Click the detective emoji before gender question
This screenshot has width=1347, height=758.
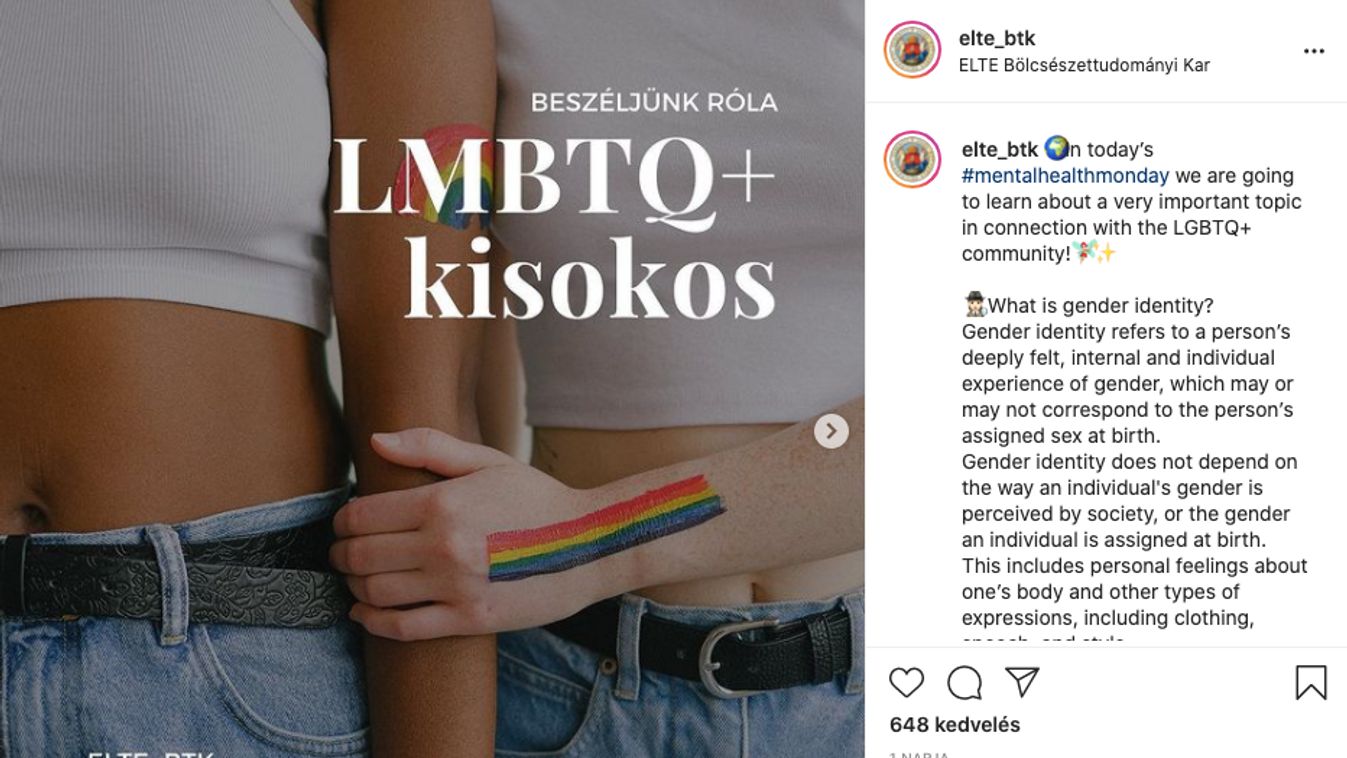click(974, 305)
